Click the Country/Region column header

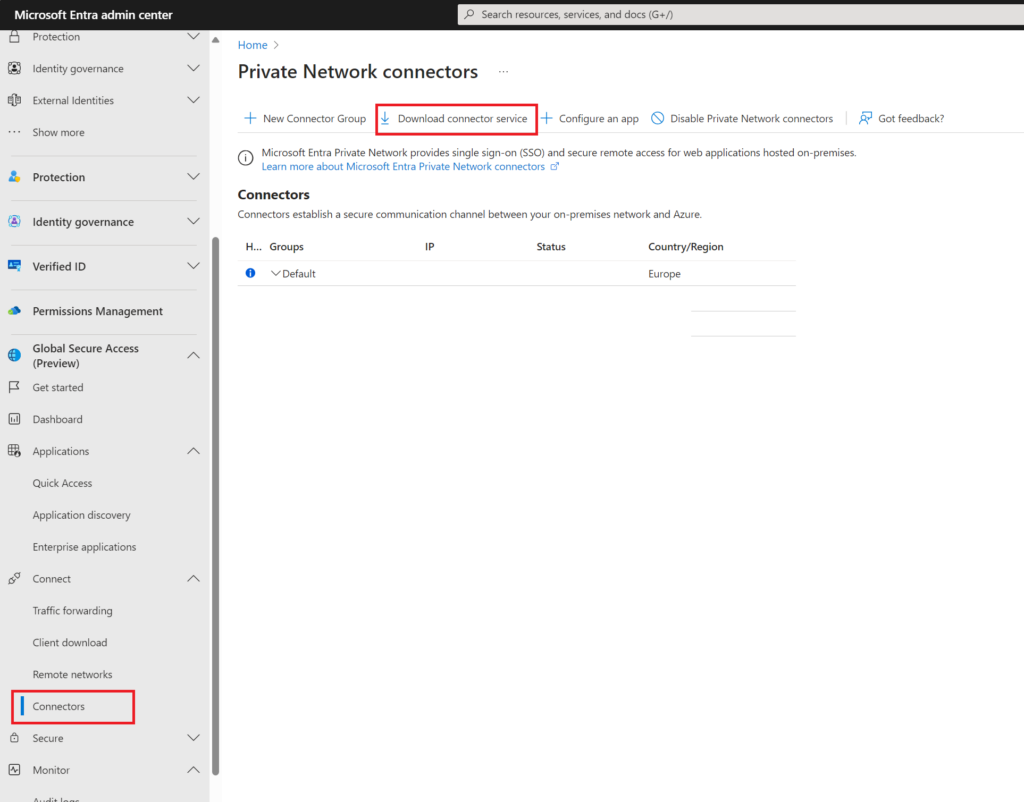pos(686,247)
